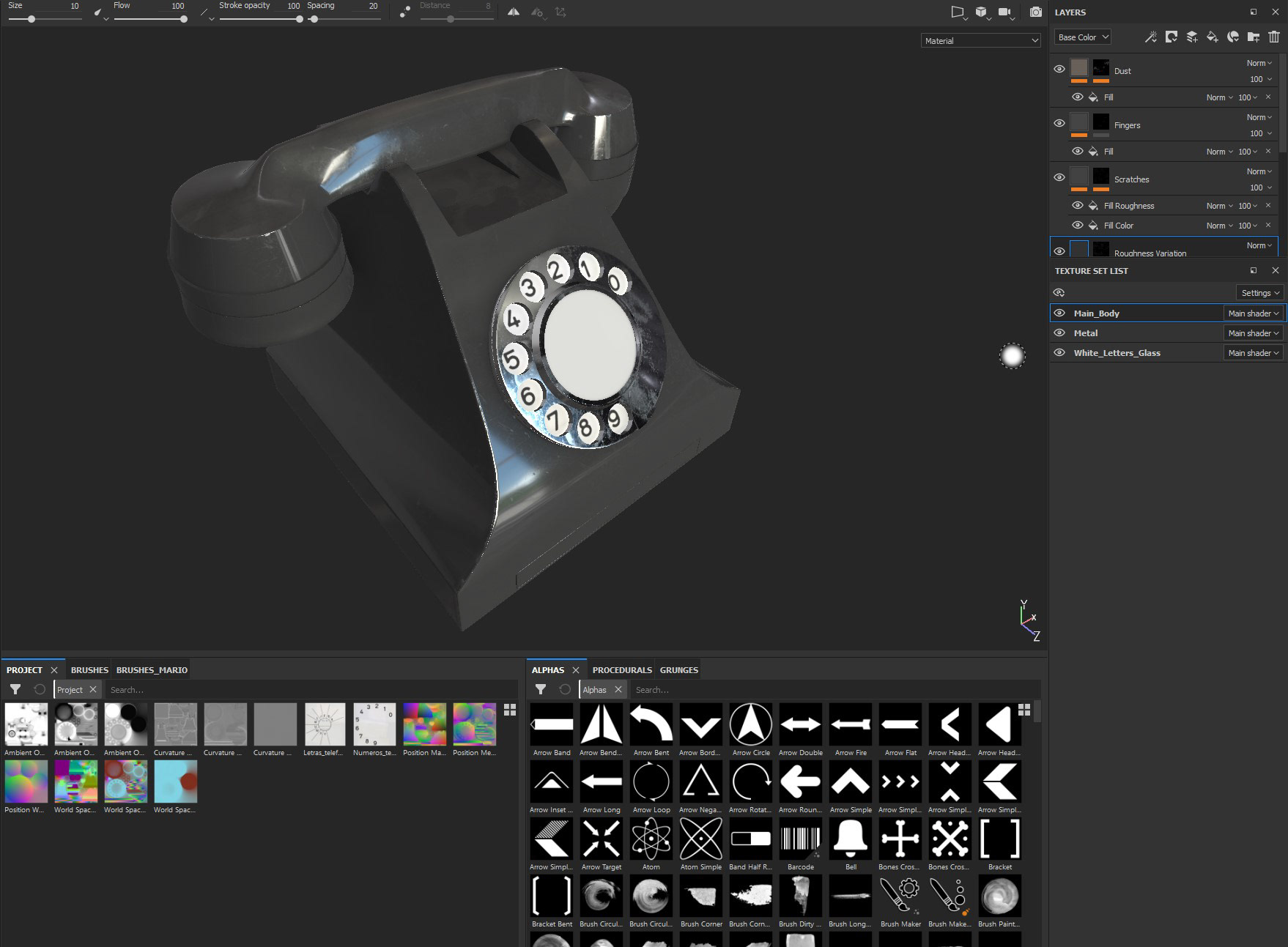
Task: Open Main shader dropdown for White_Letters_Glass
Action: [1254, 352]
